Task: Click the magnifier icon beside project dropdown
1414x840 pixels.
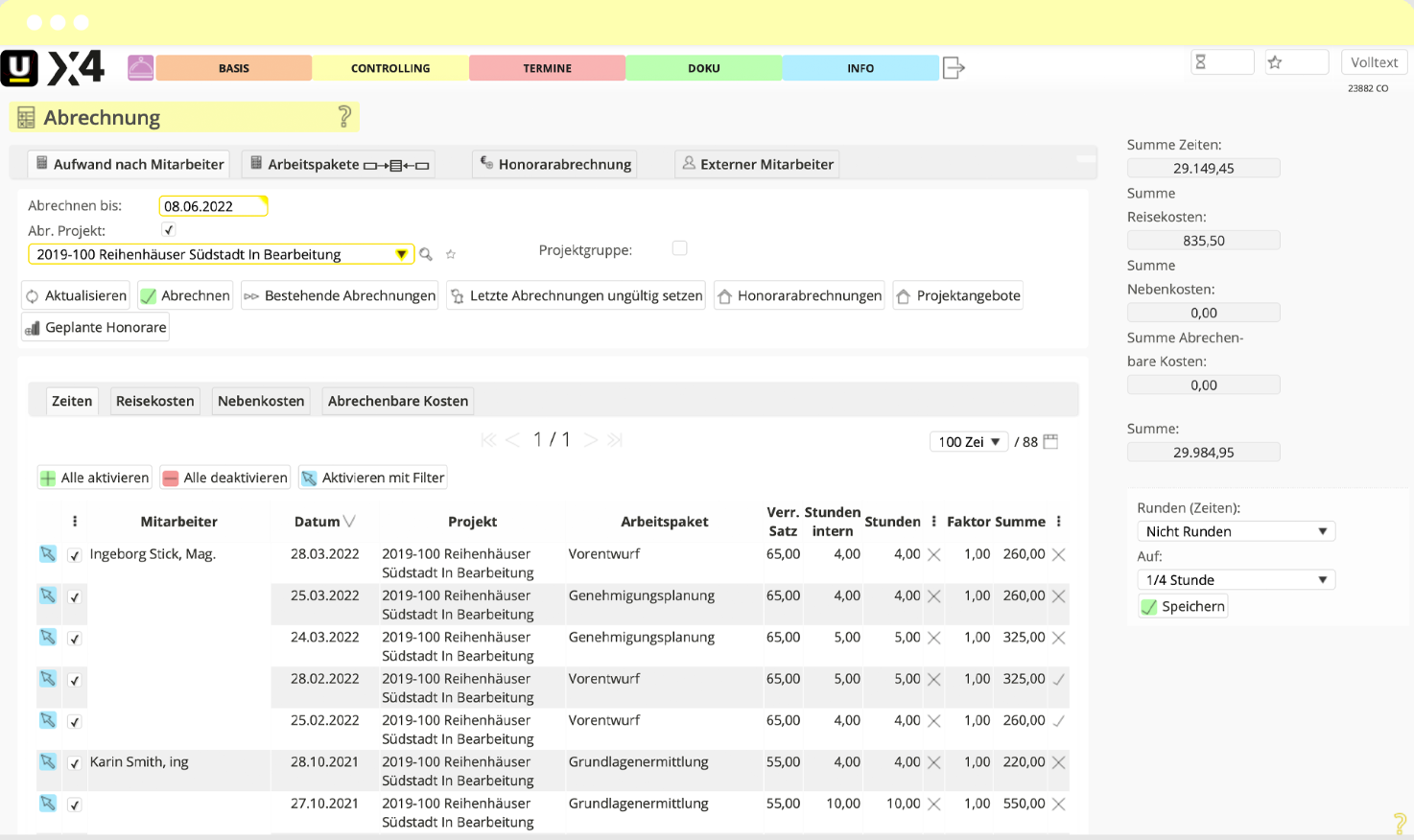Action: point(426,254)
